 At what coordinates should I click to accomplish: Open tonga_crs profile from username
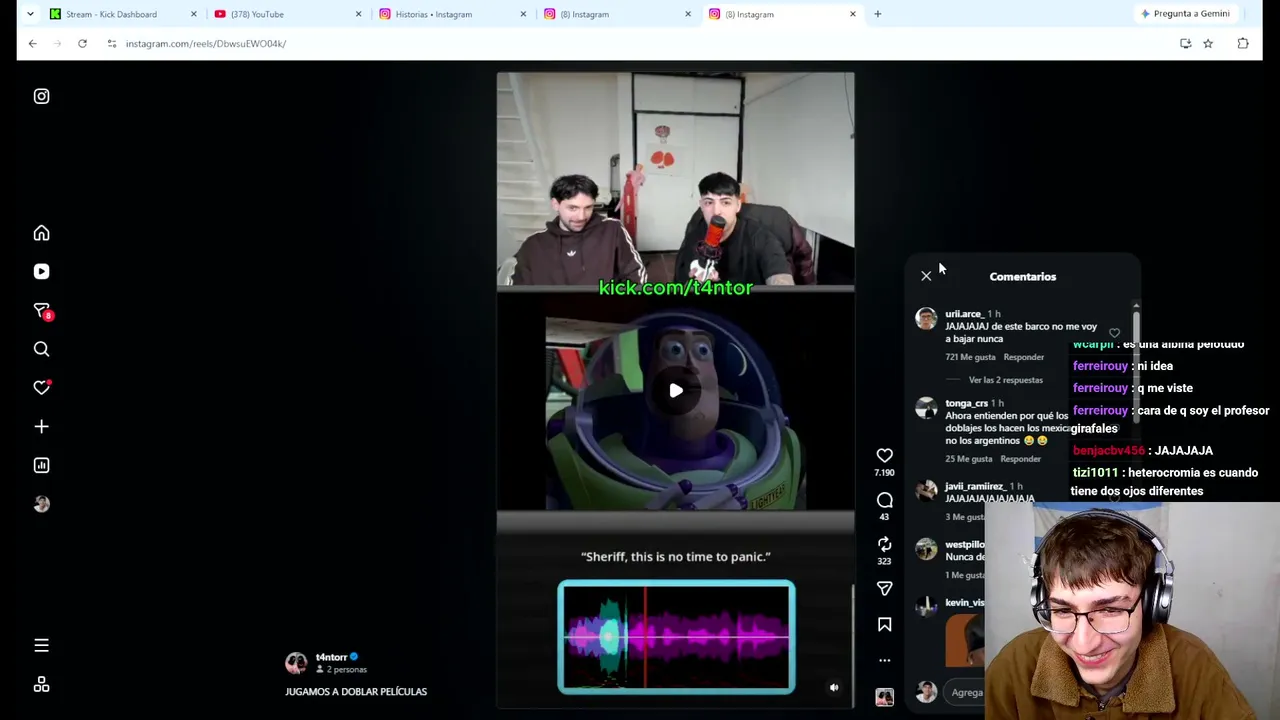coord(966,403)
